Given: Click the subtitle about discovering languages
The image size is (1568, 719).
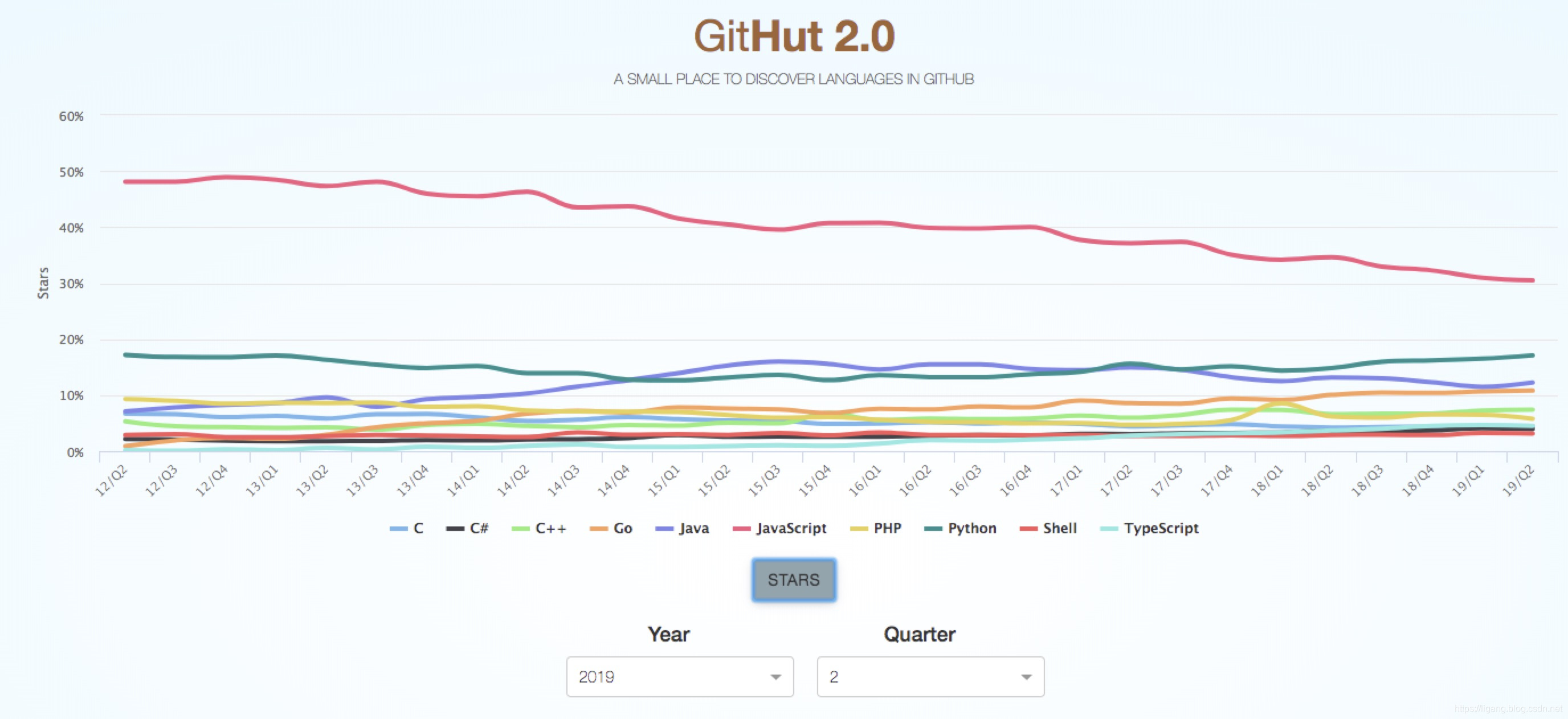Looking at the screenshot, I should [794, 79].
